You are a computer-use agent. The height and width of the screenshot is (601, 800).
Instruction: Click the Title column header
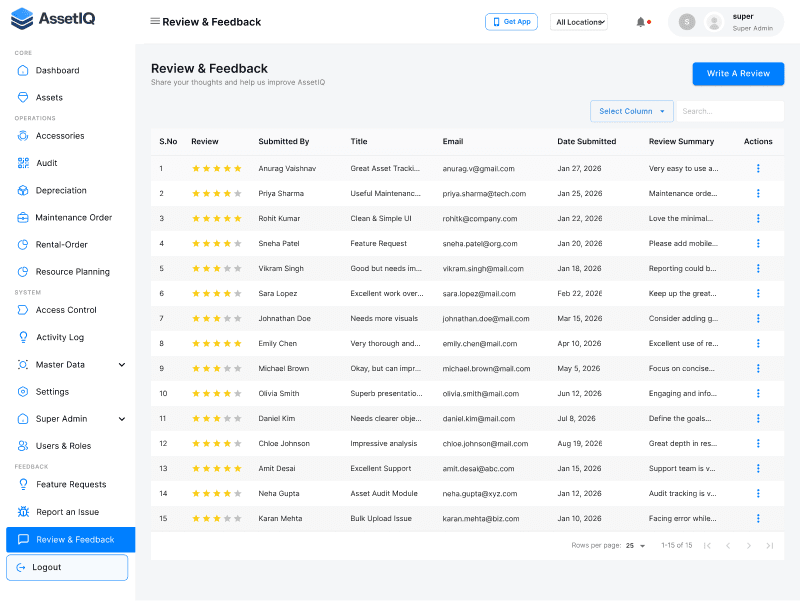pos(359,141)
